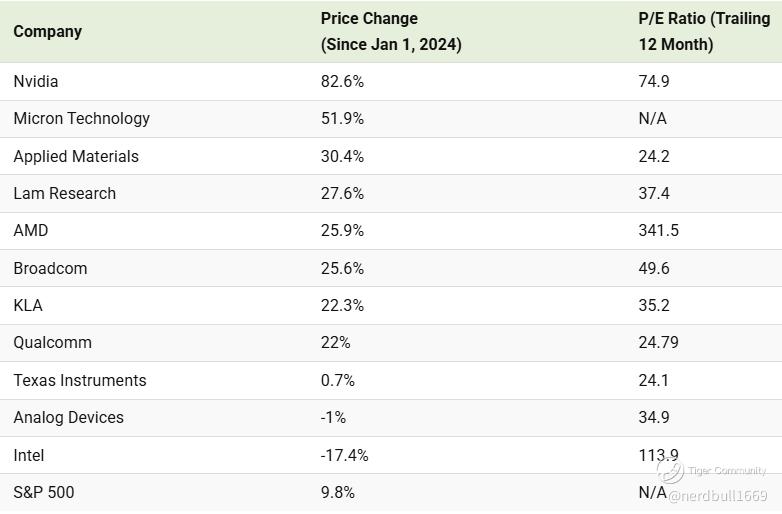Click the Company column header
This screenshot has height=514, width=782.
click(47, 31)
